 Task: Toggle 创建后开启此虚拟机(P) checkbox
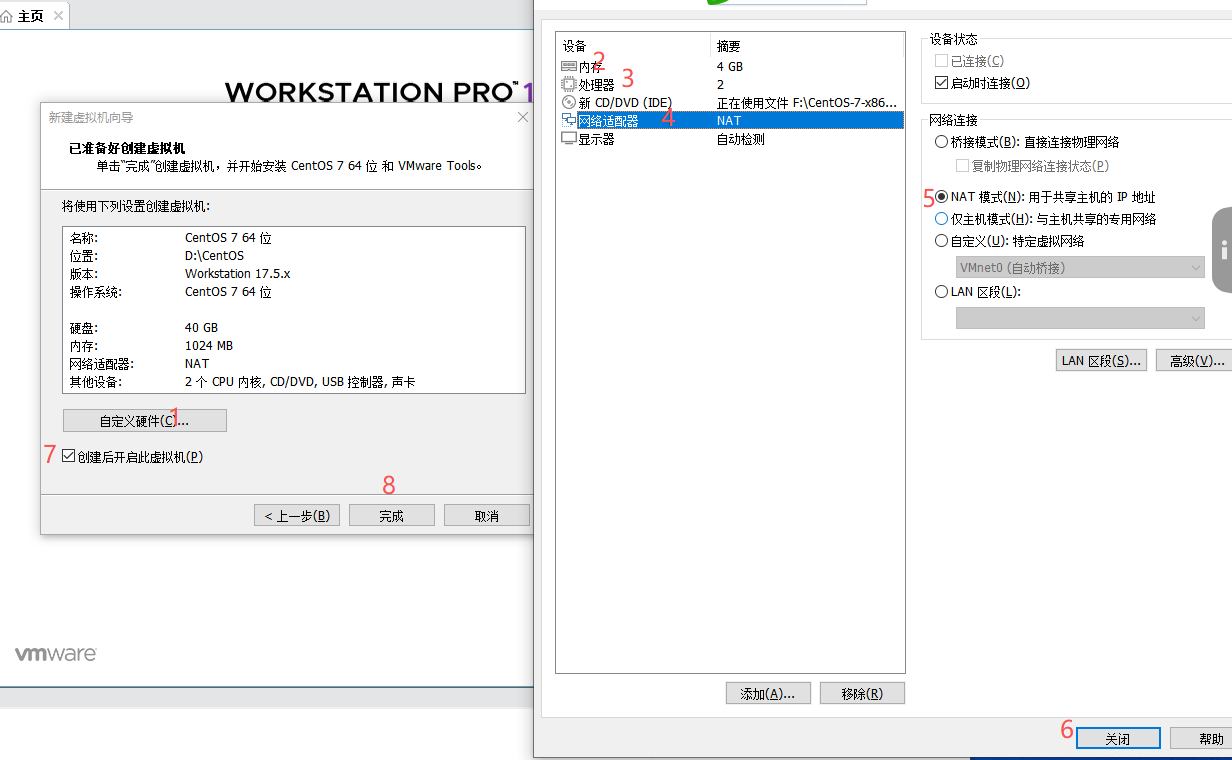(x=68, y=456)
